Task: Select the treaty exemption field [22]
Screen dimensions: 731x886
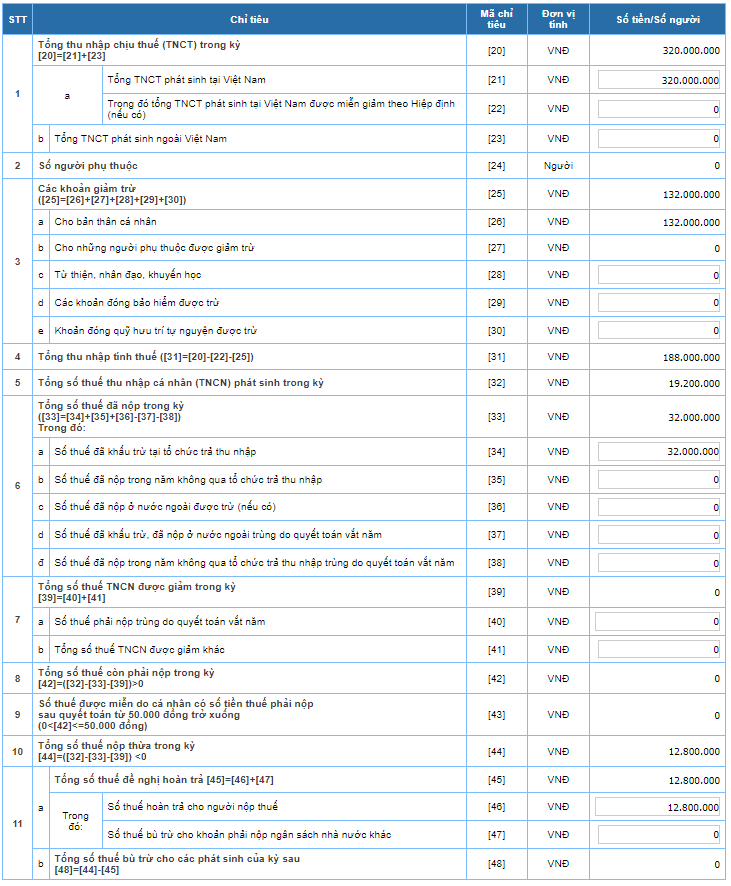Action: 659,109
